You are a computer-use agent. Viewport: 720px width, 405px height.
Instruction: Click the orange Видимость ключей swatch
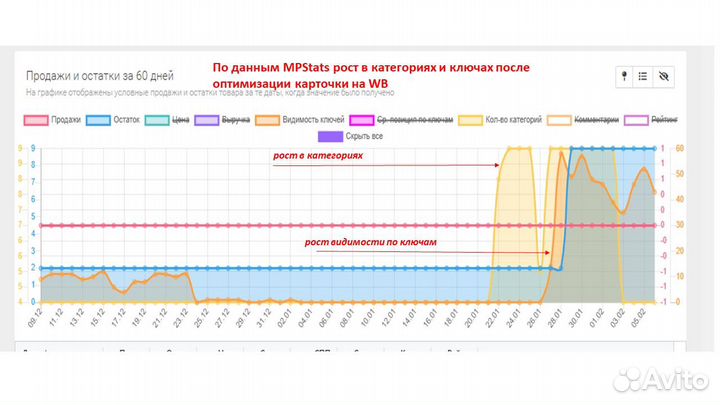point(267,120)
